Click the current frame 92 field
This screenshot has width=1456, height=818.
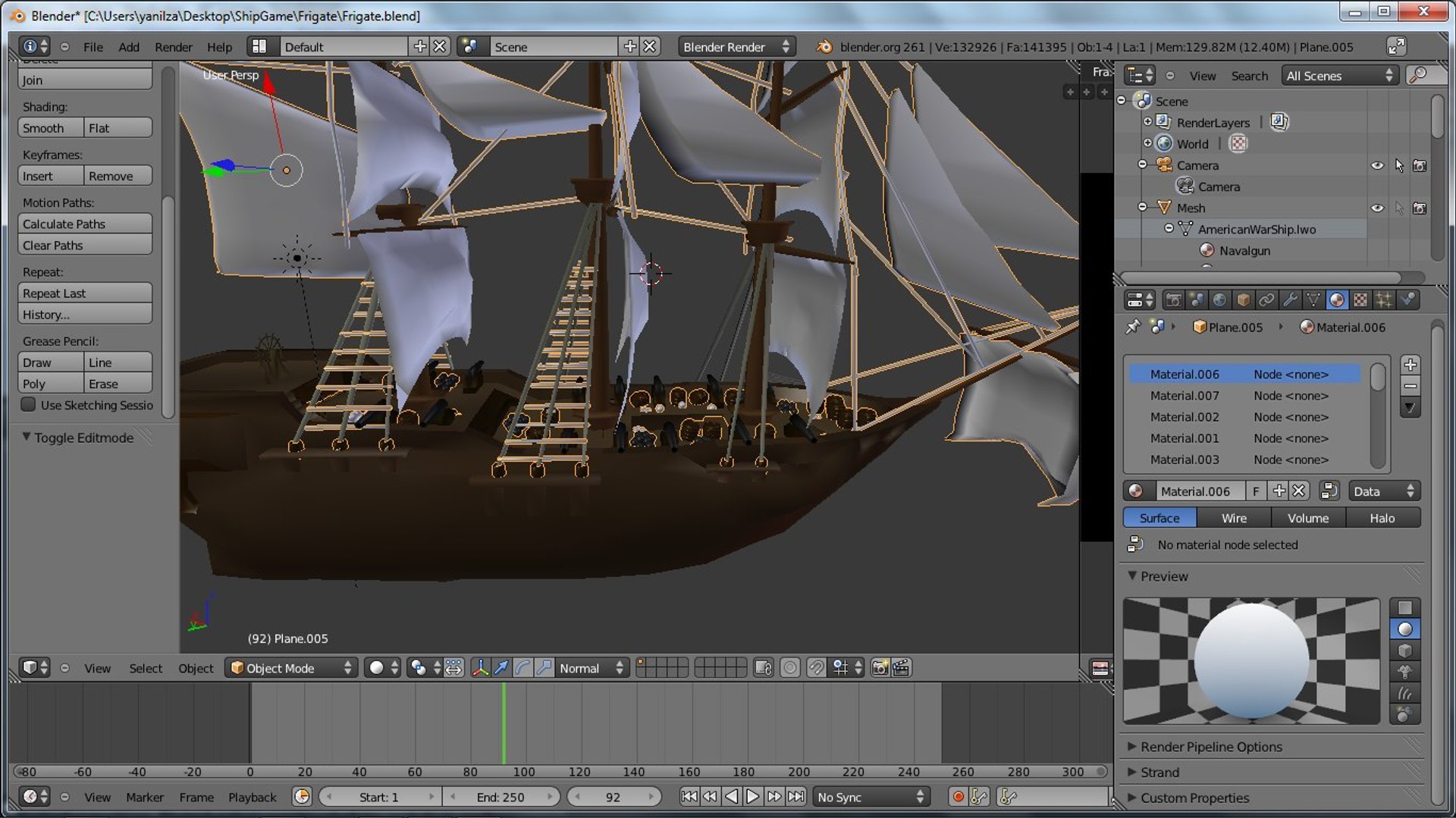tap(613, 797)
